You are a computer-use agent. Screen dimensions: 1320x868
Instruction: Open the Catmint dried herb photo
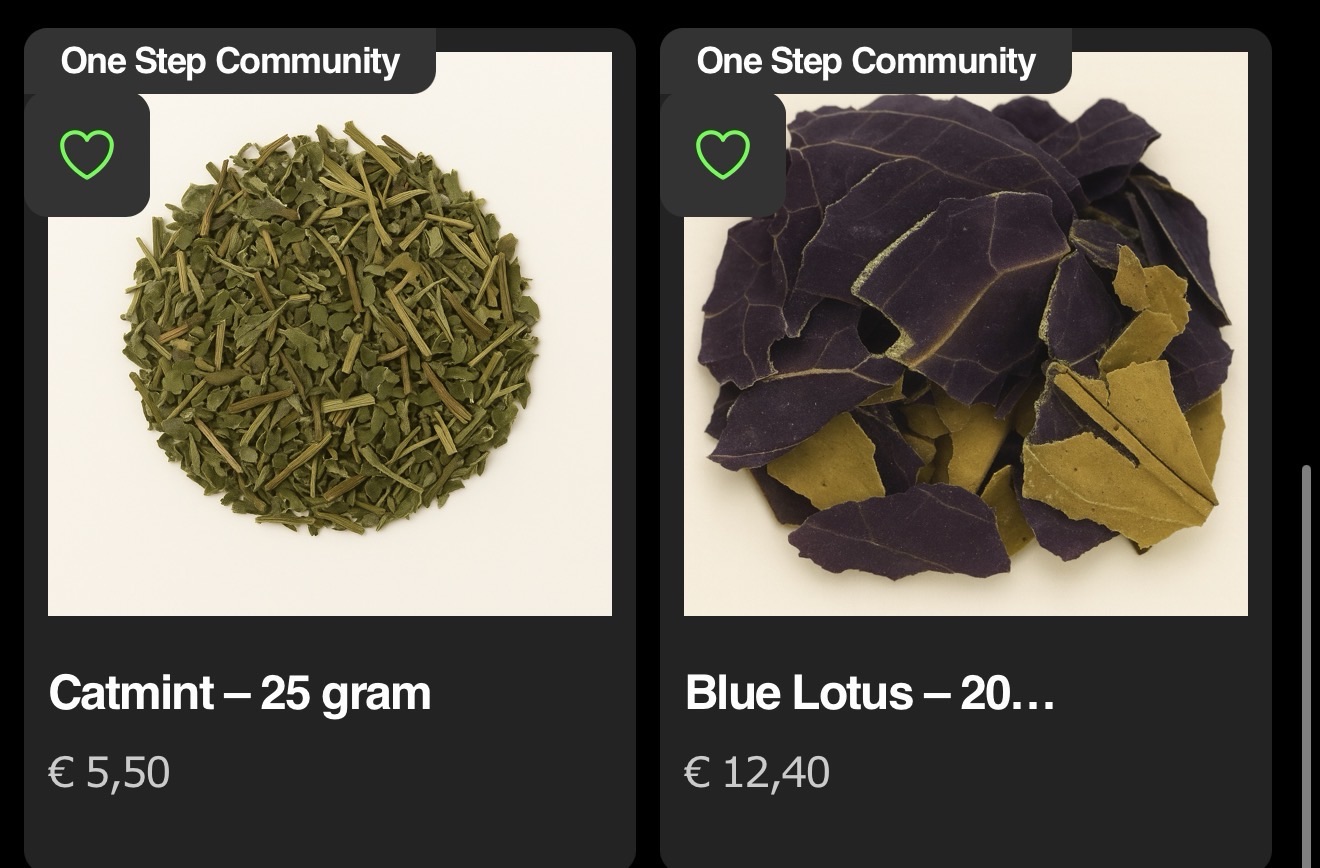tap(330, 400)
